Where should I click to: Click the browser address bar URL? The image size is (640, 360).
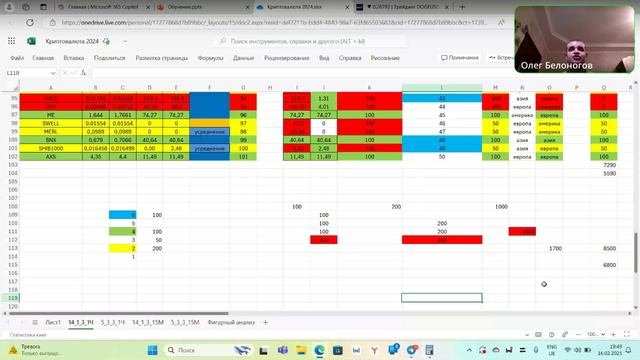(x=274, y=22)
